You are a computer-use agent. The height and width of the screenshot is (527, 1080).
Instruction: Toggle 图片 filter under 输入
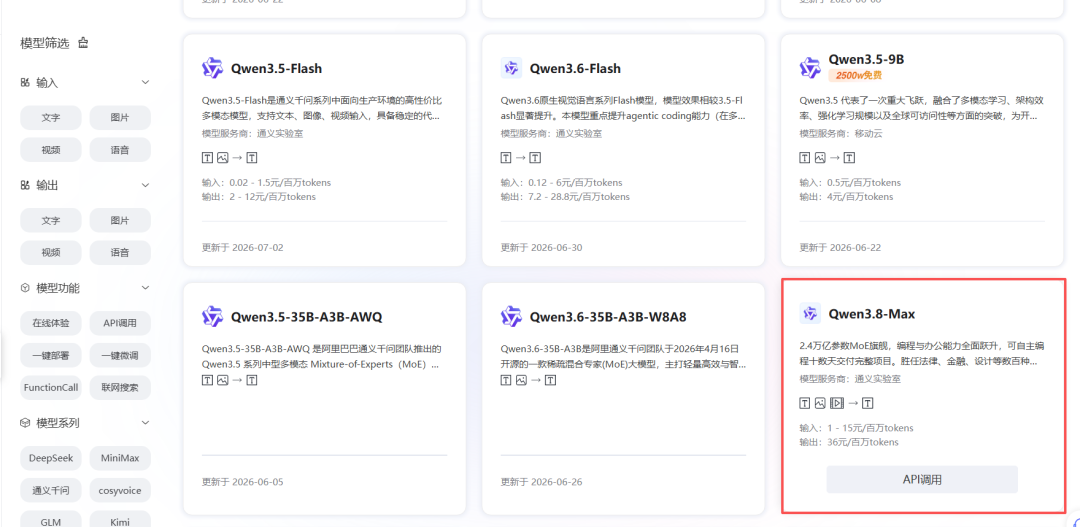tap(120, 118)
